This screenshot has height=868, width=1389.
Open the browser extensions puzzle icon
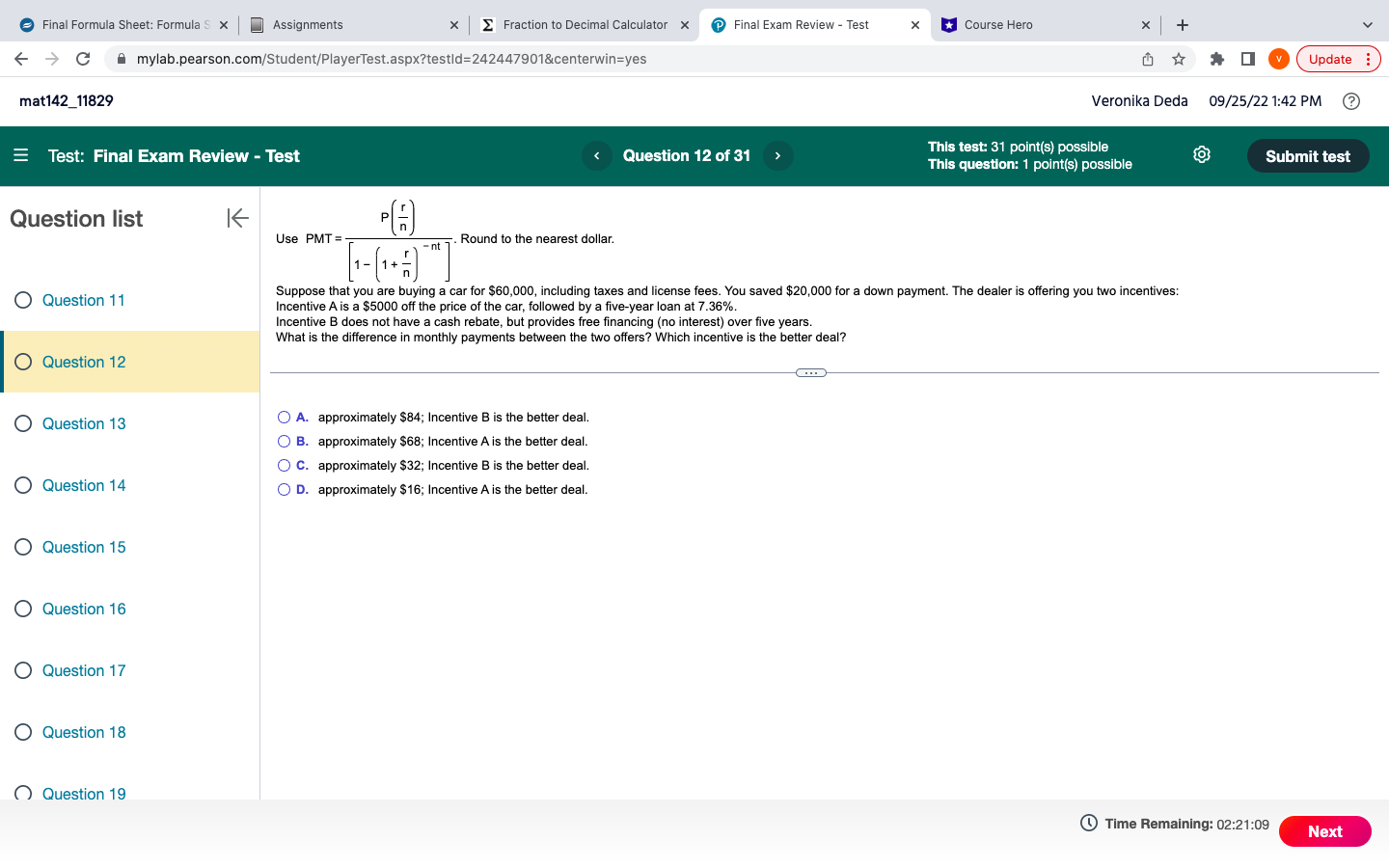pyautogui.click(x=1216, y=59)
